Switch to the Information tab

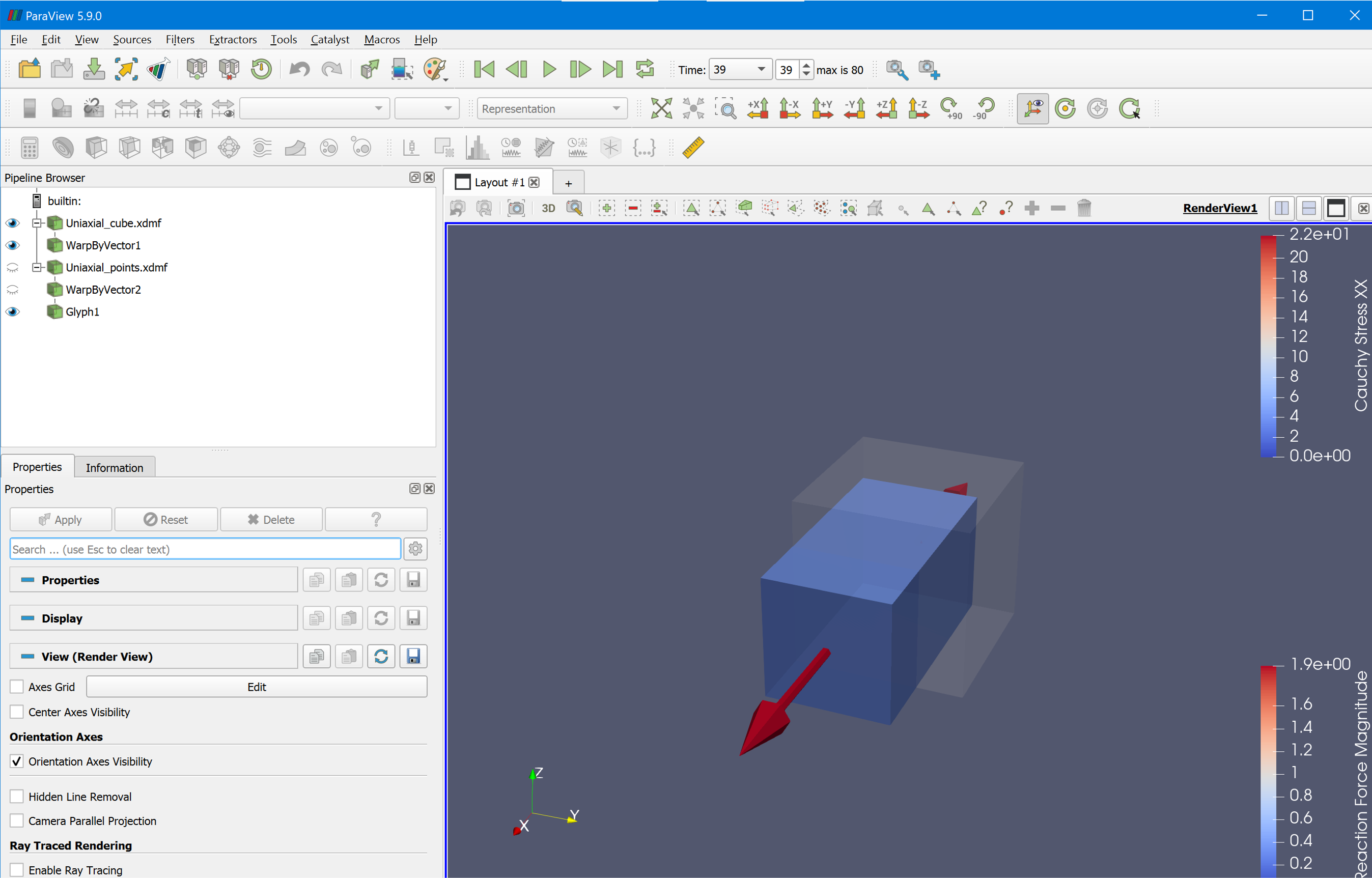114,468
